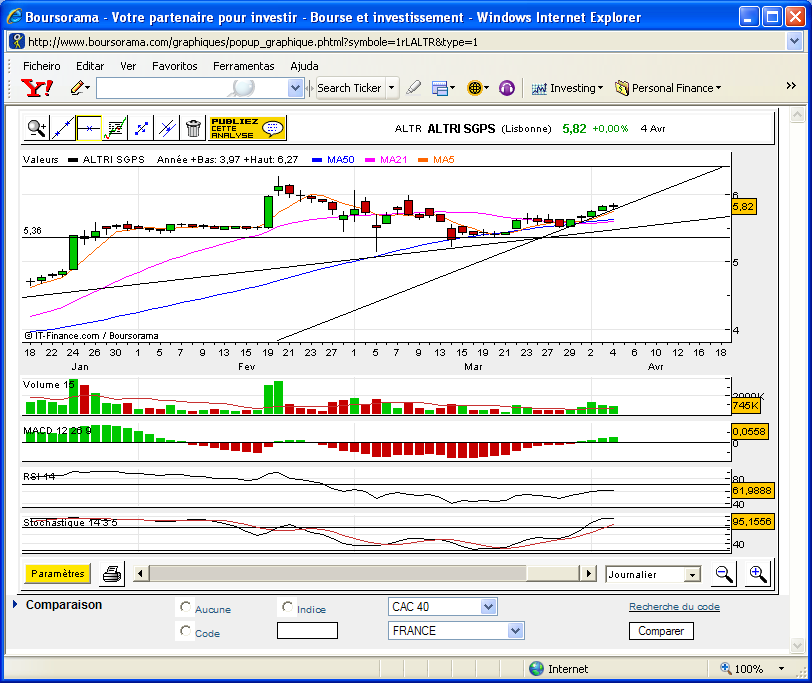The image size is (812, 683).
Task: Open the indicators chart tool
Action: click(114, 128)
